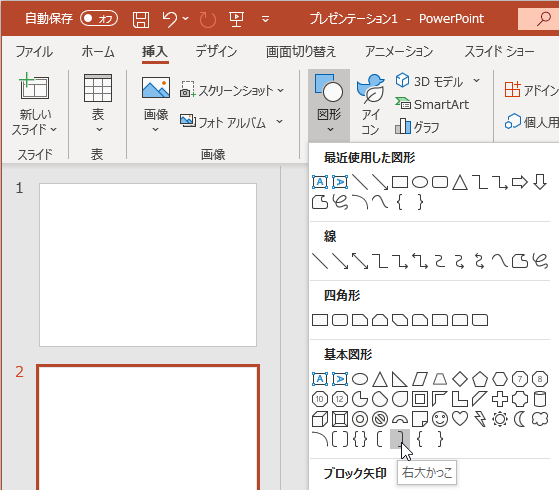Viewport: 559px width, 490px height.
Task: Expand the フォト アルバム dropdown arrow
Action: (280, 122)
